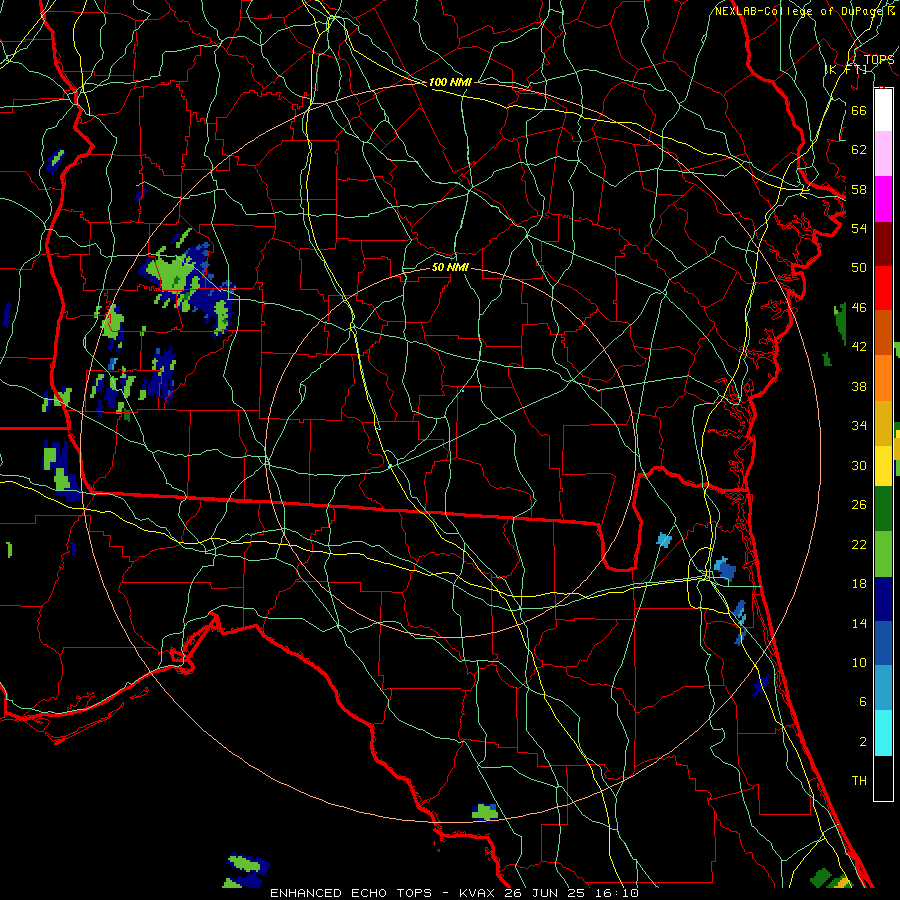Image resolution: width=900 pixels, height=900 pixels.
Task: Select the dark green legend swatch
Action: 883,509
